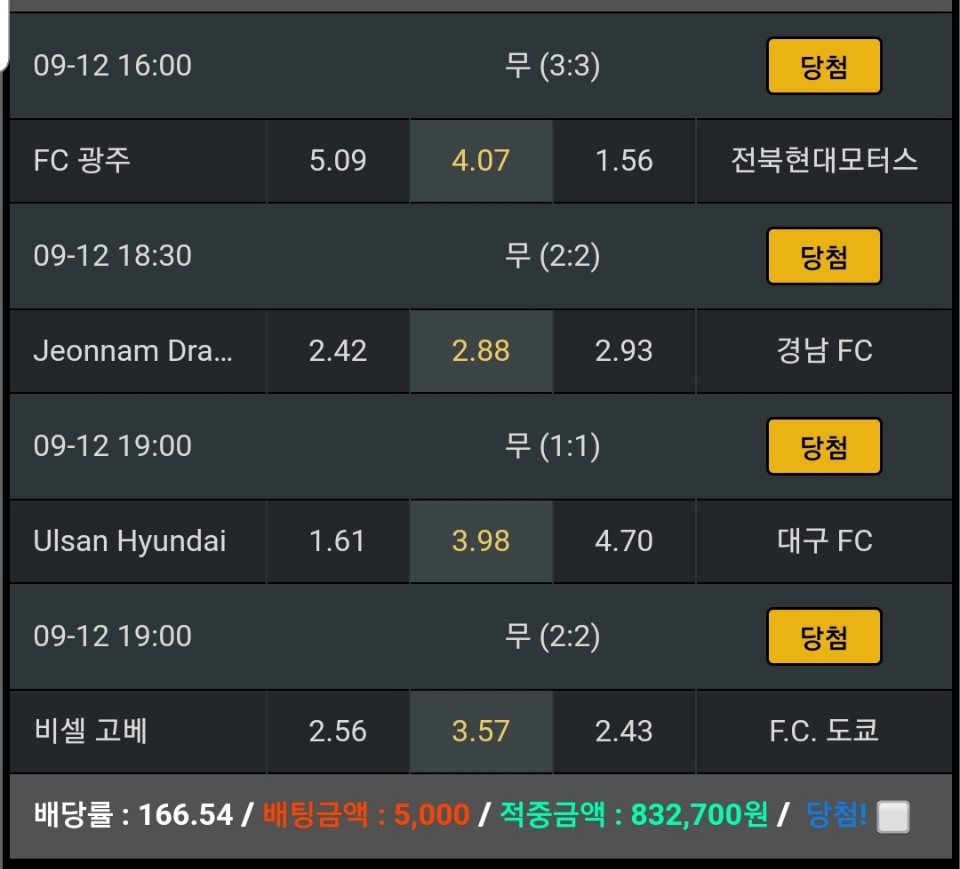Screen dimensions: 960x869
Task: Click the 적중금액 832,700원 text
Action: [x=634, y=815]
